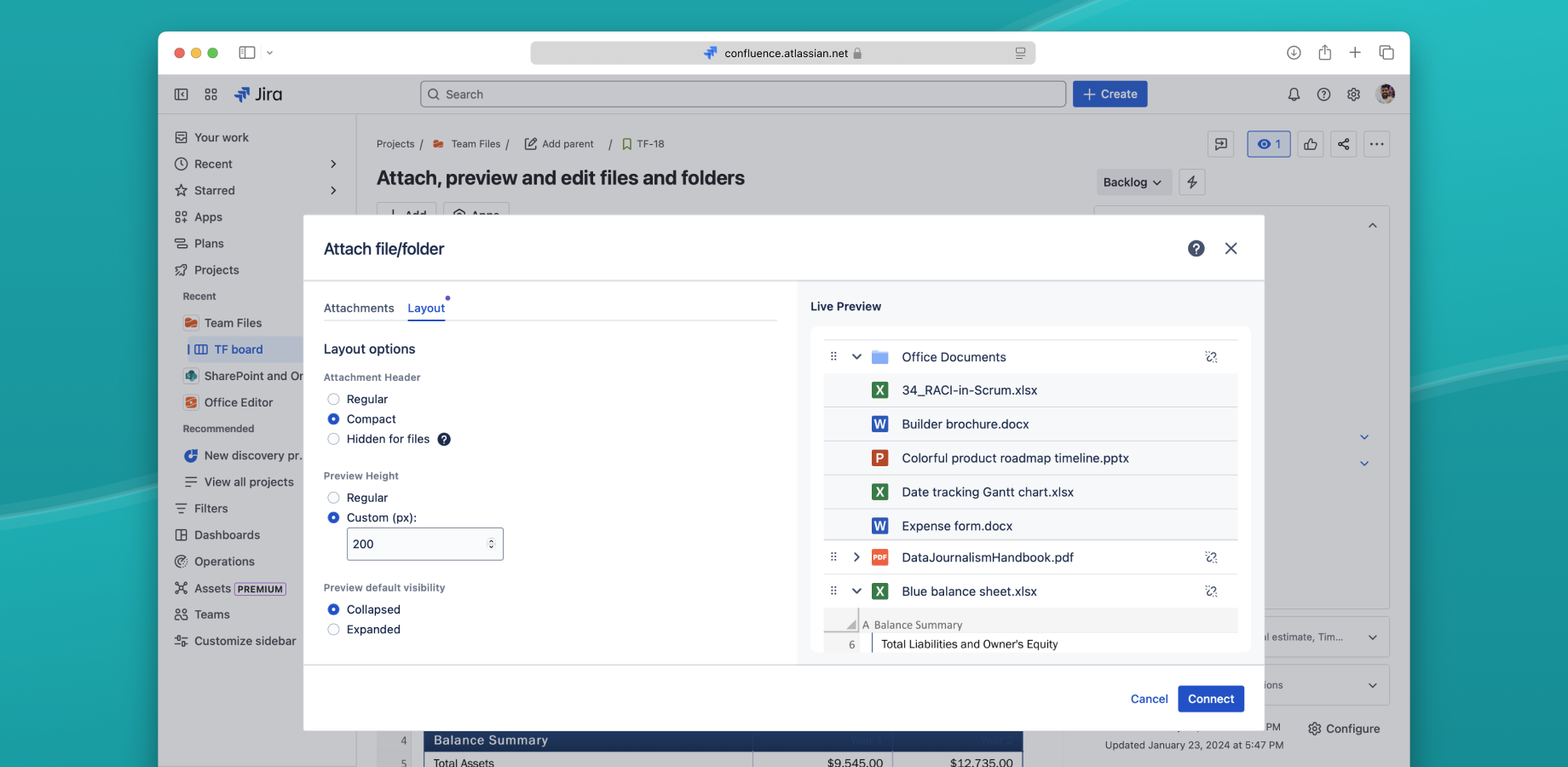Switch to the Attachments tab
This screenshot has height=767, width=1568.
359,309
